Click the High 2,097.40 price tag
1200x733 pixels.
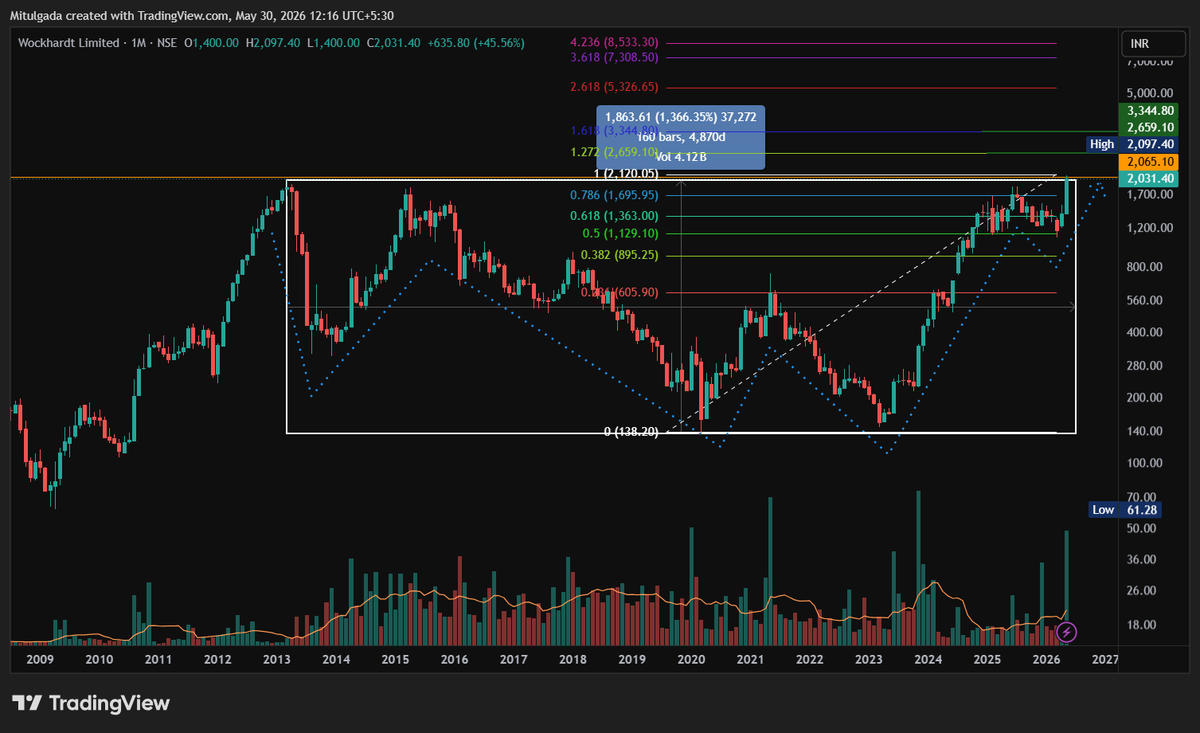(x=1134, y=145)
